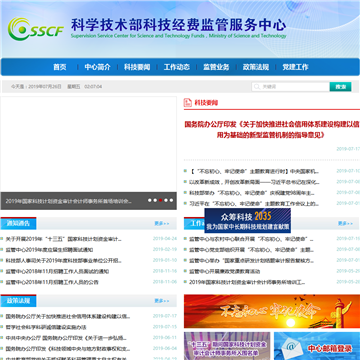This screenshot has height=360, width=360.
Task: Open the 不忘初心 牢记使命 orange banner
Action: click(x=272, y=311)
